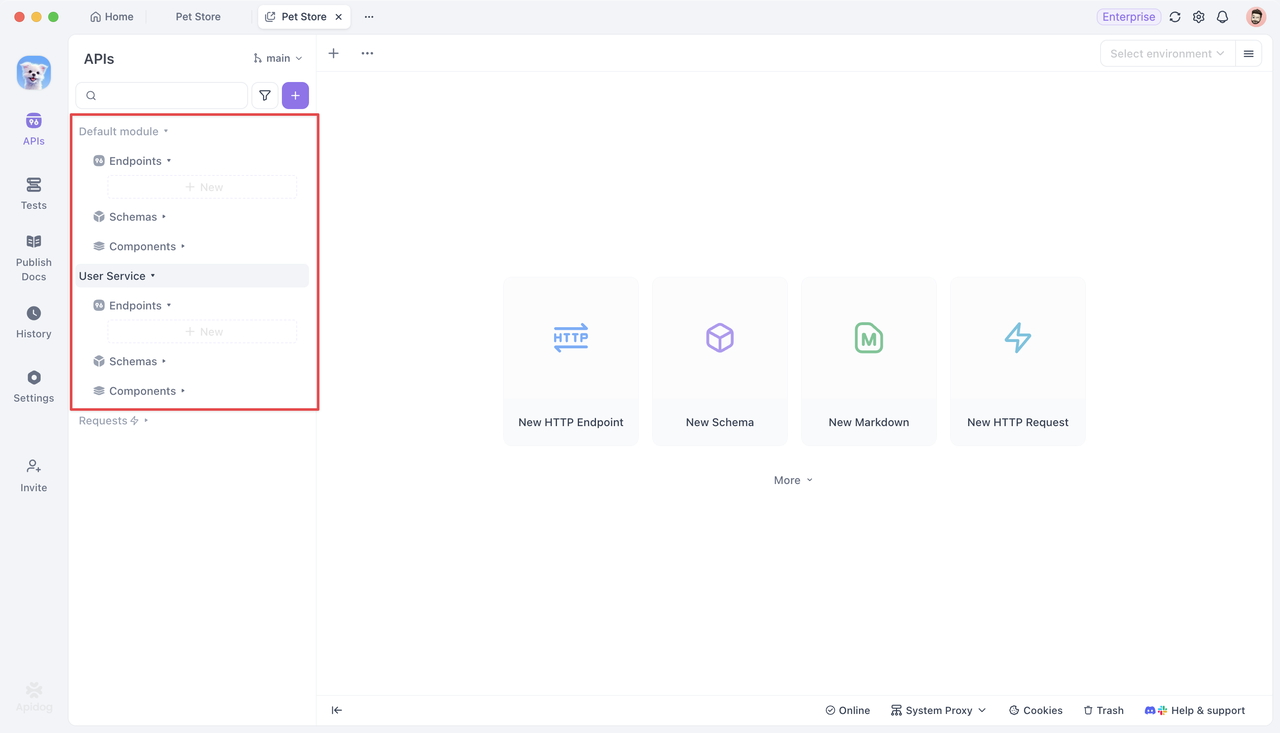Click the filter icon beside search
Screen dimensions: 1280x733
(265, 96)
